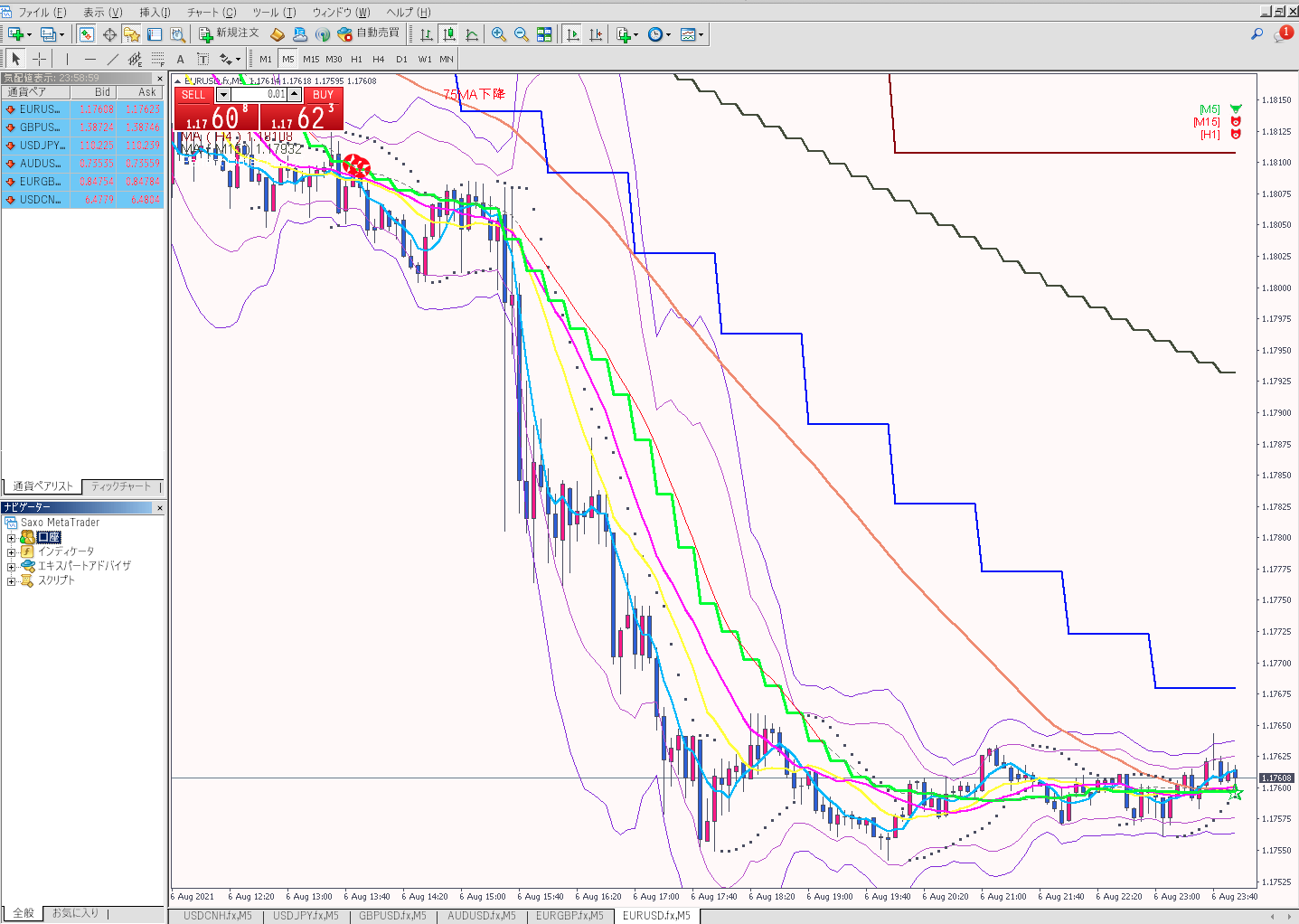Viewport: 1299px width, 924px height.
Task: Toggle chart auto scroll
Action: [572, 34]
